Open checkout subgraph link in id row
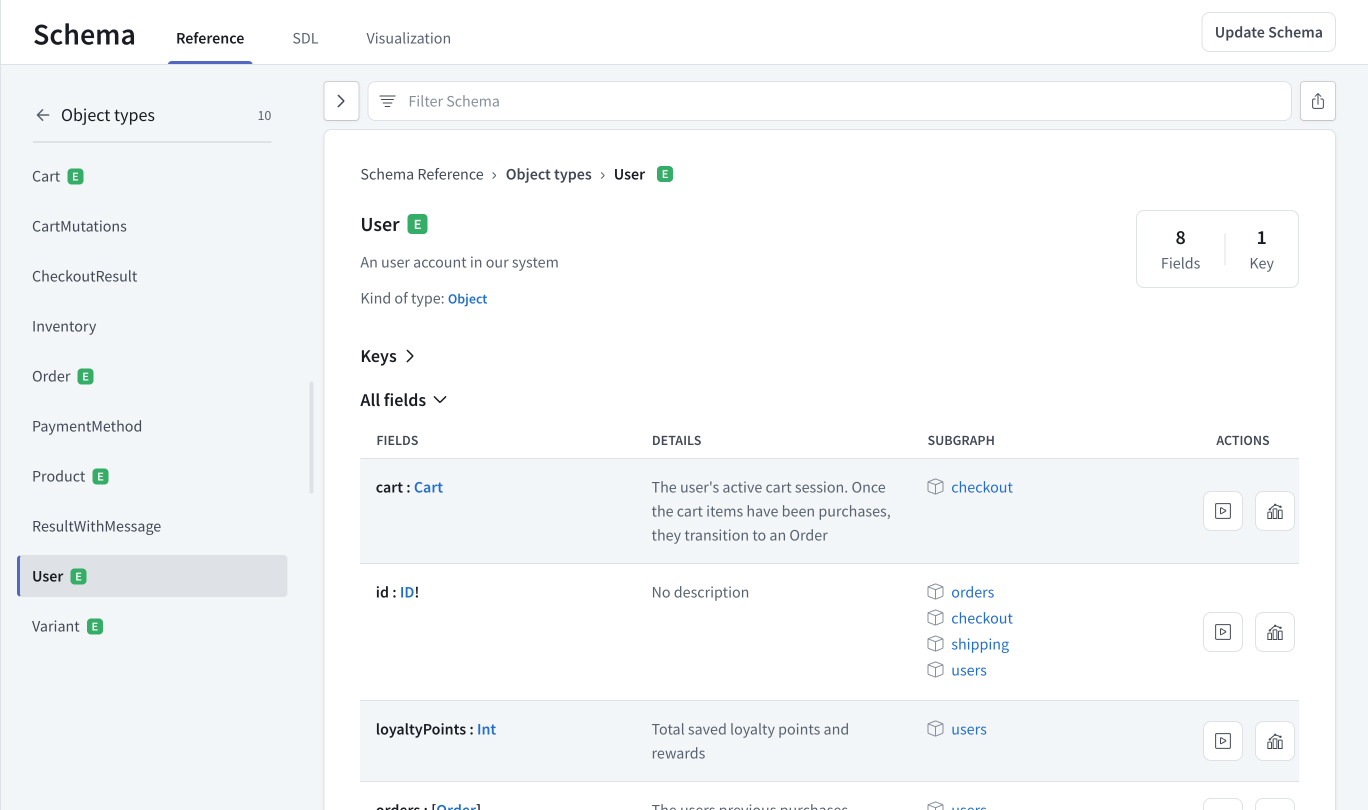 (x=982, y=618)
